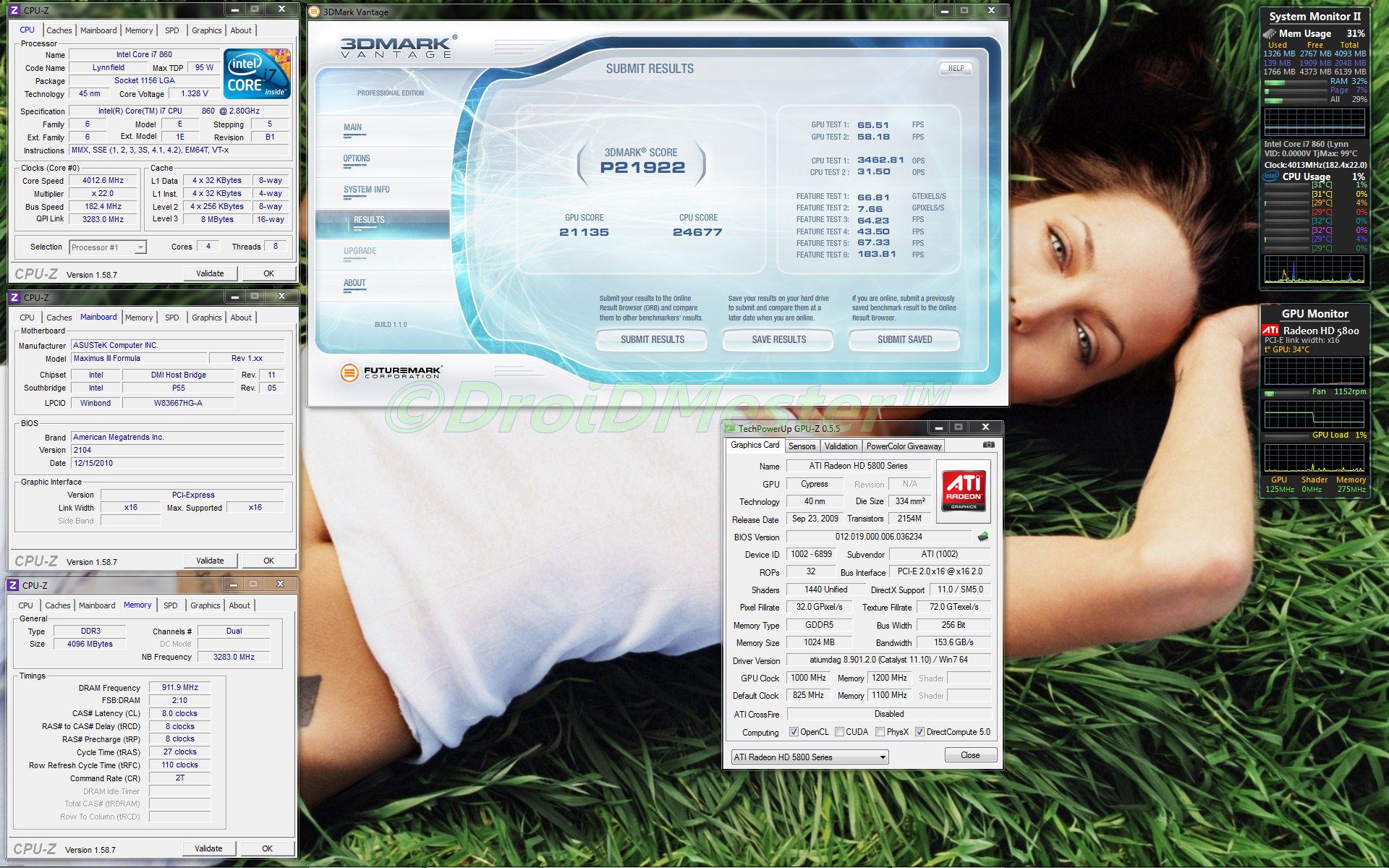Toggle the CUDA checkbox in GPU-Z

click(839, 732)
